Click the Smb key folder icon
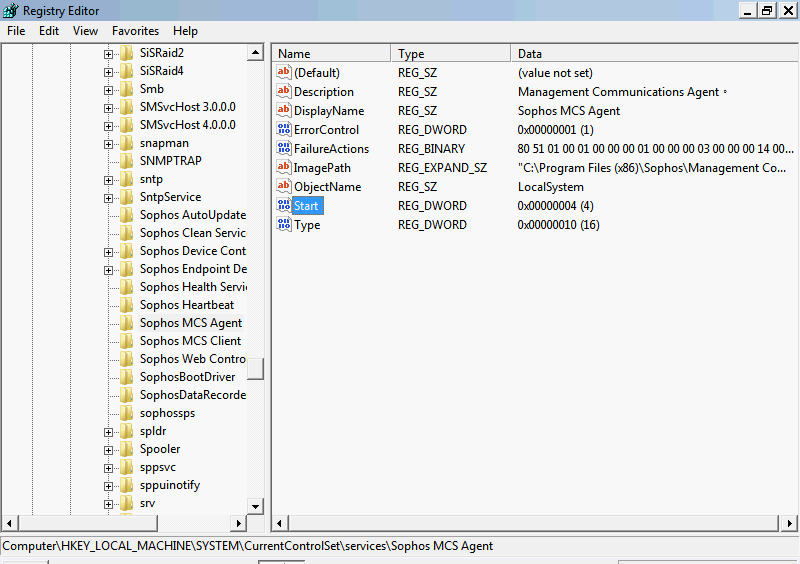The image size is (800, 564). (x=127, y=89)
